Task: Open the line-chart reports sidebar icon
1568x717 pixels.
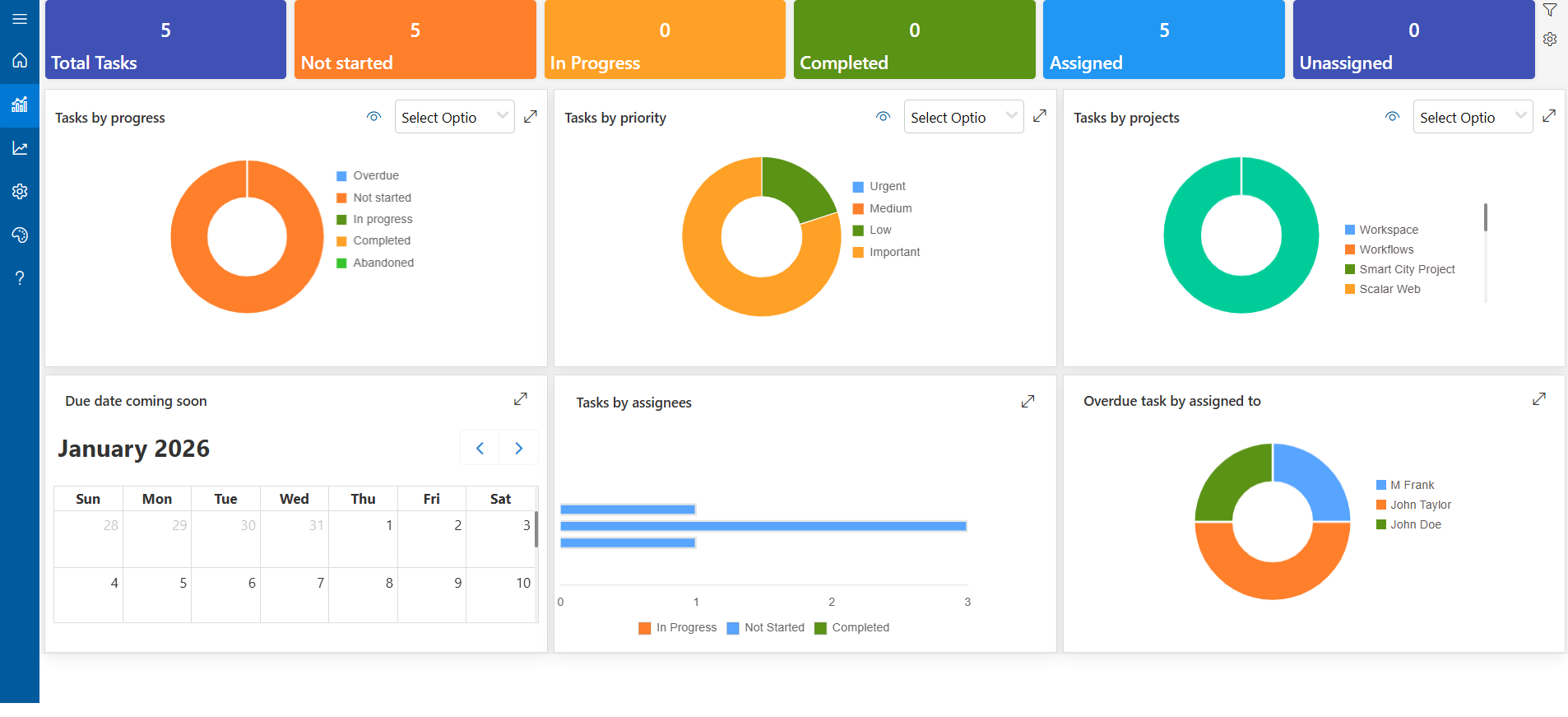Action: tap(20, 148)
